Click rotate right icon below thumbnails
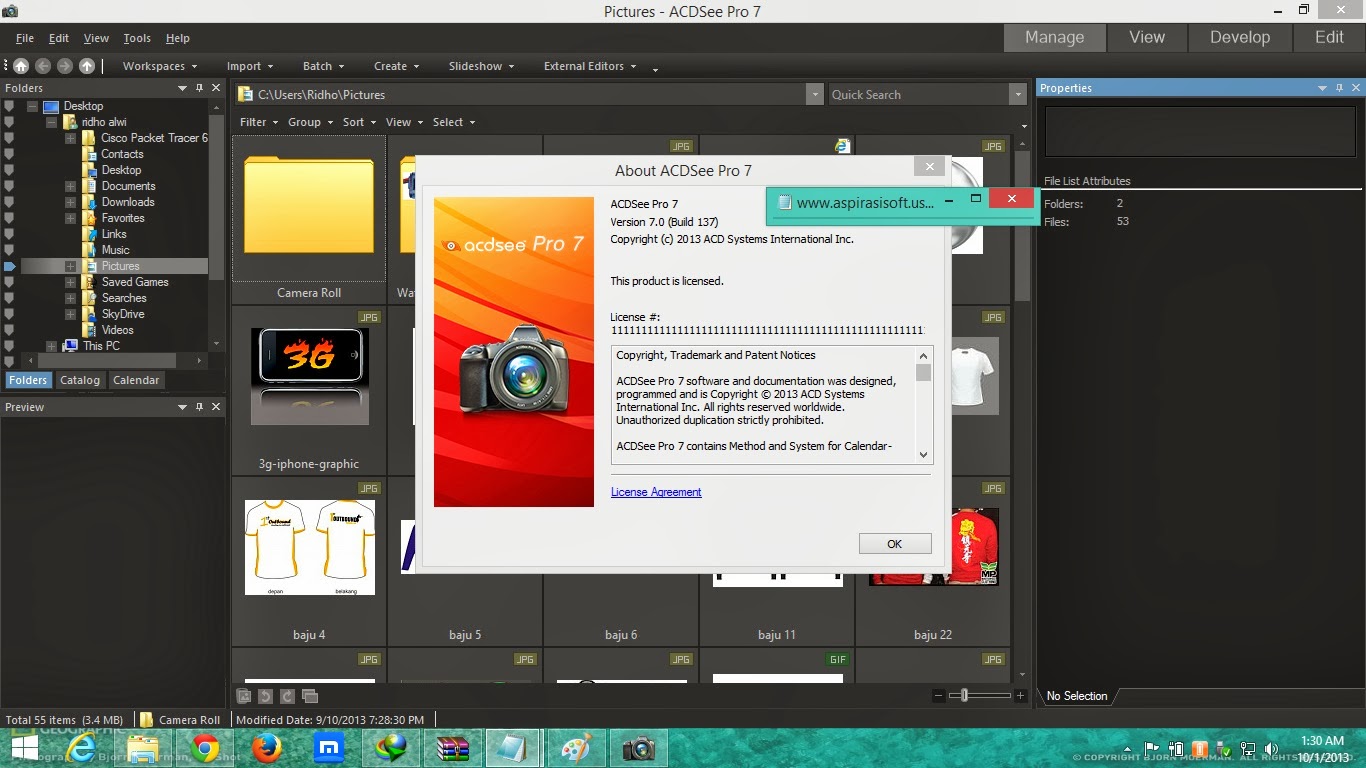Image resolution: width=1366 pixels, height=768 pixels. point(287,696)
